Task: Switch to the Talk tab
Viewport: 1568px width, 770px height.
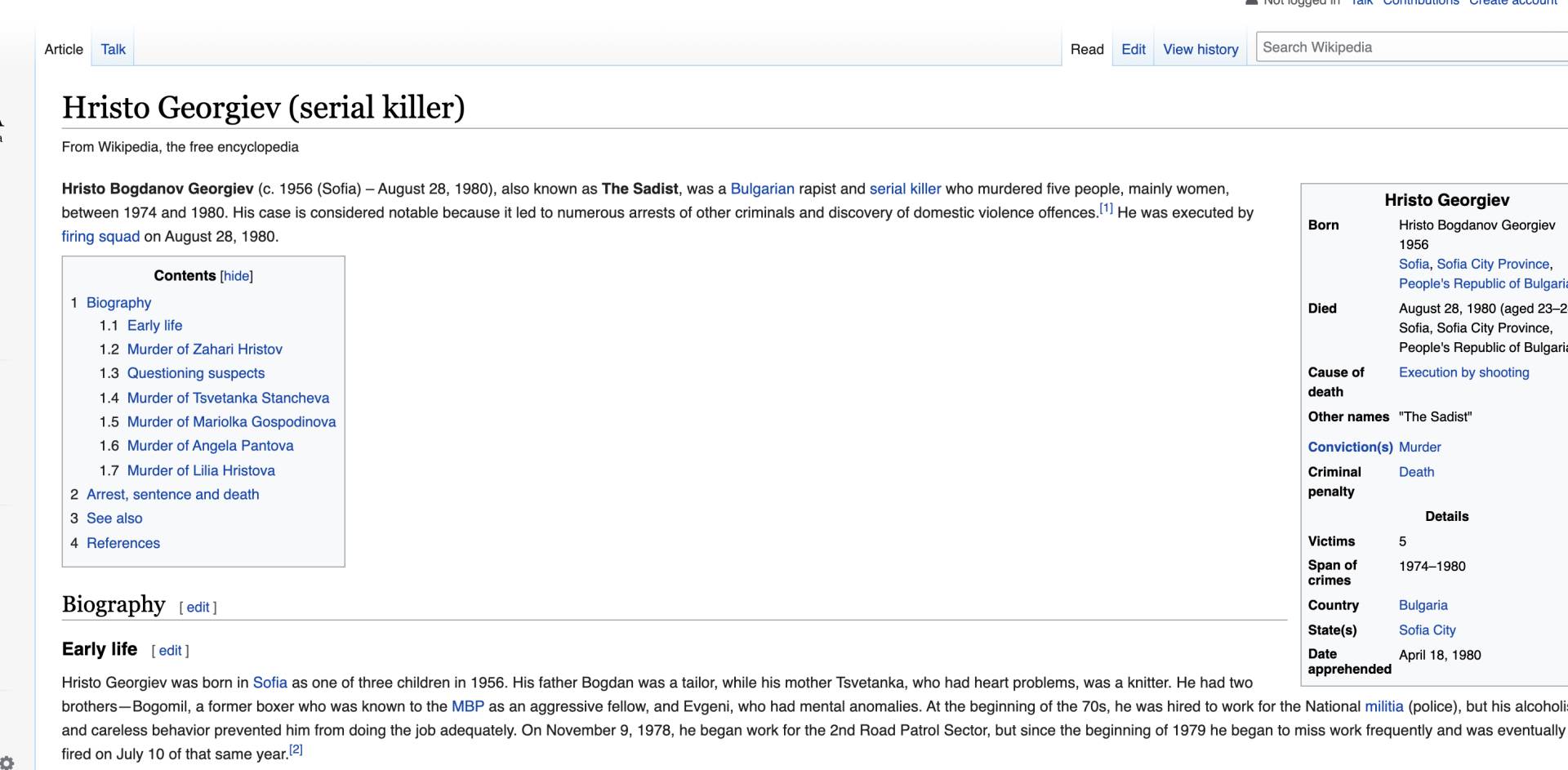Action: pos(113,49)
